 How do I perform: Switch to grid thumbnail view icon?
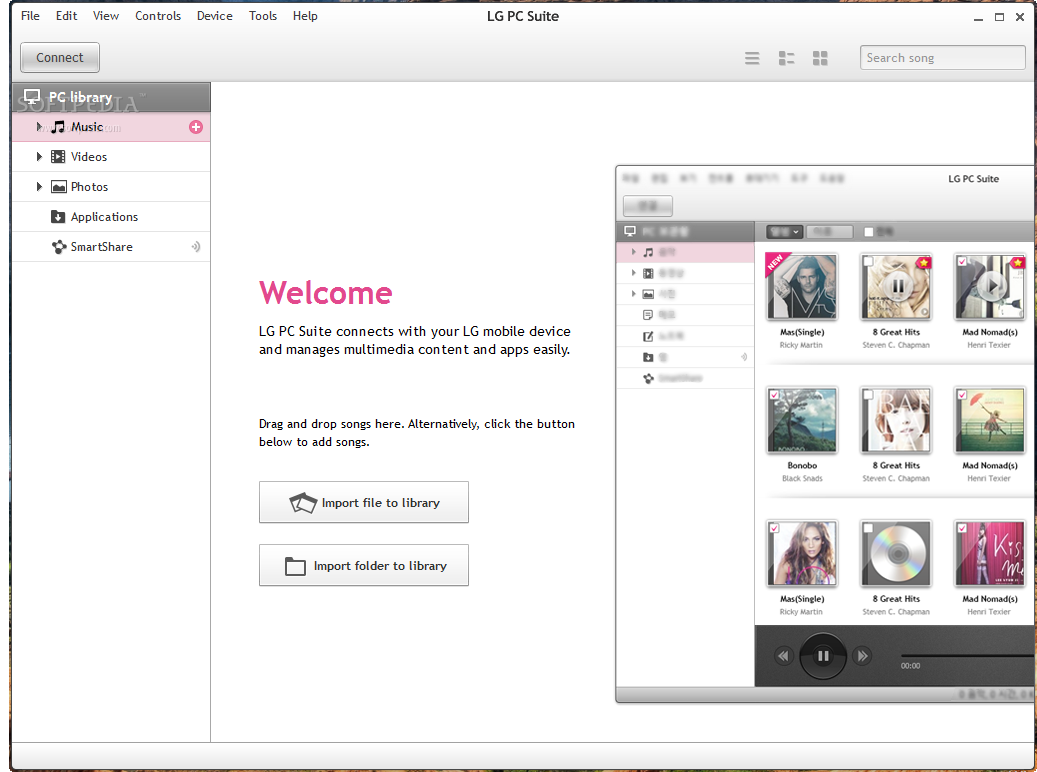point(820,58)
